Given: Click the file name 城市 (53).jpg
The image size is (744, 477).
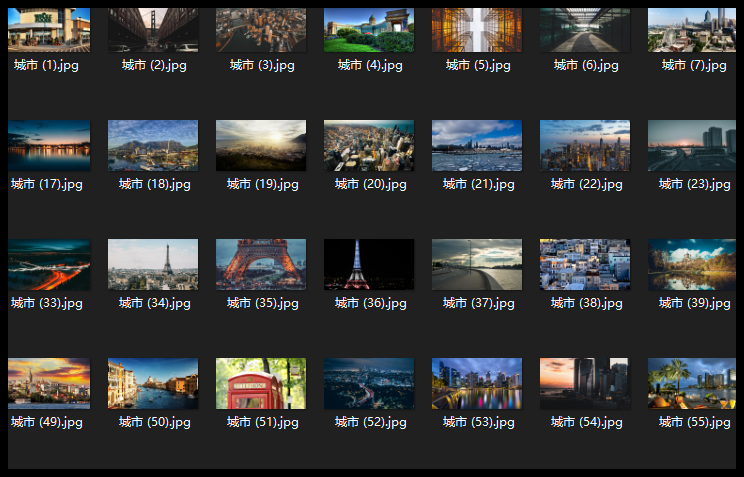Looking at the screenshot, I should pos(479,422).
